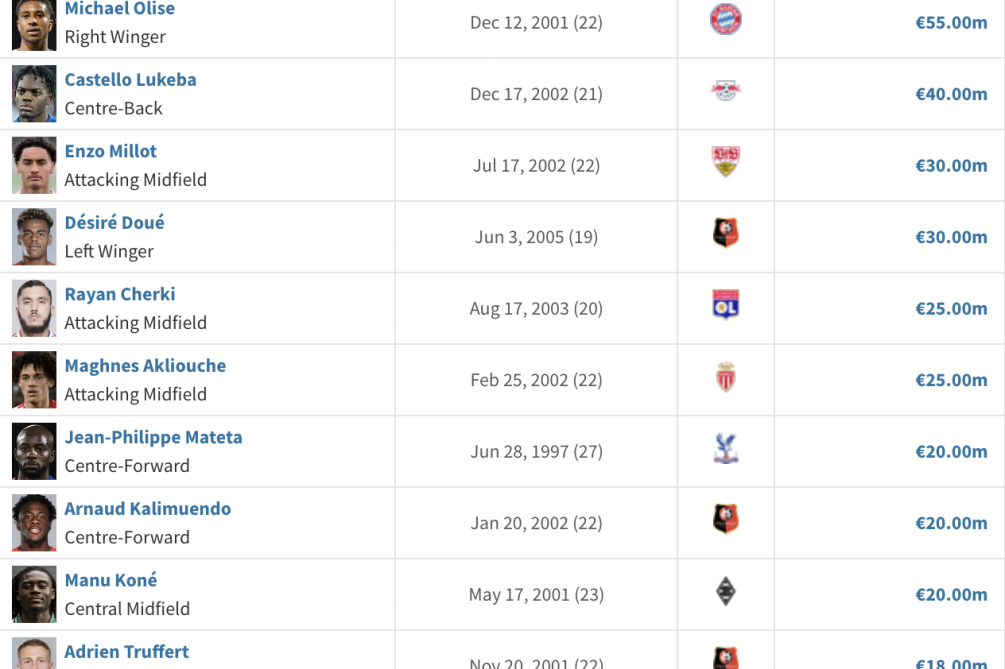Open Castello Lukeba player profile
The height and width of the screenshot is (669, 1005).
coord(131,79)
